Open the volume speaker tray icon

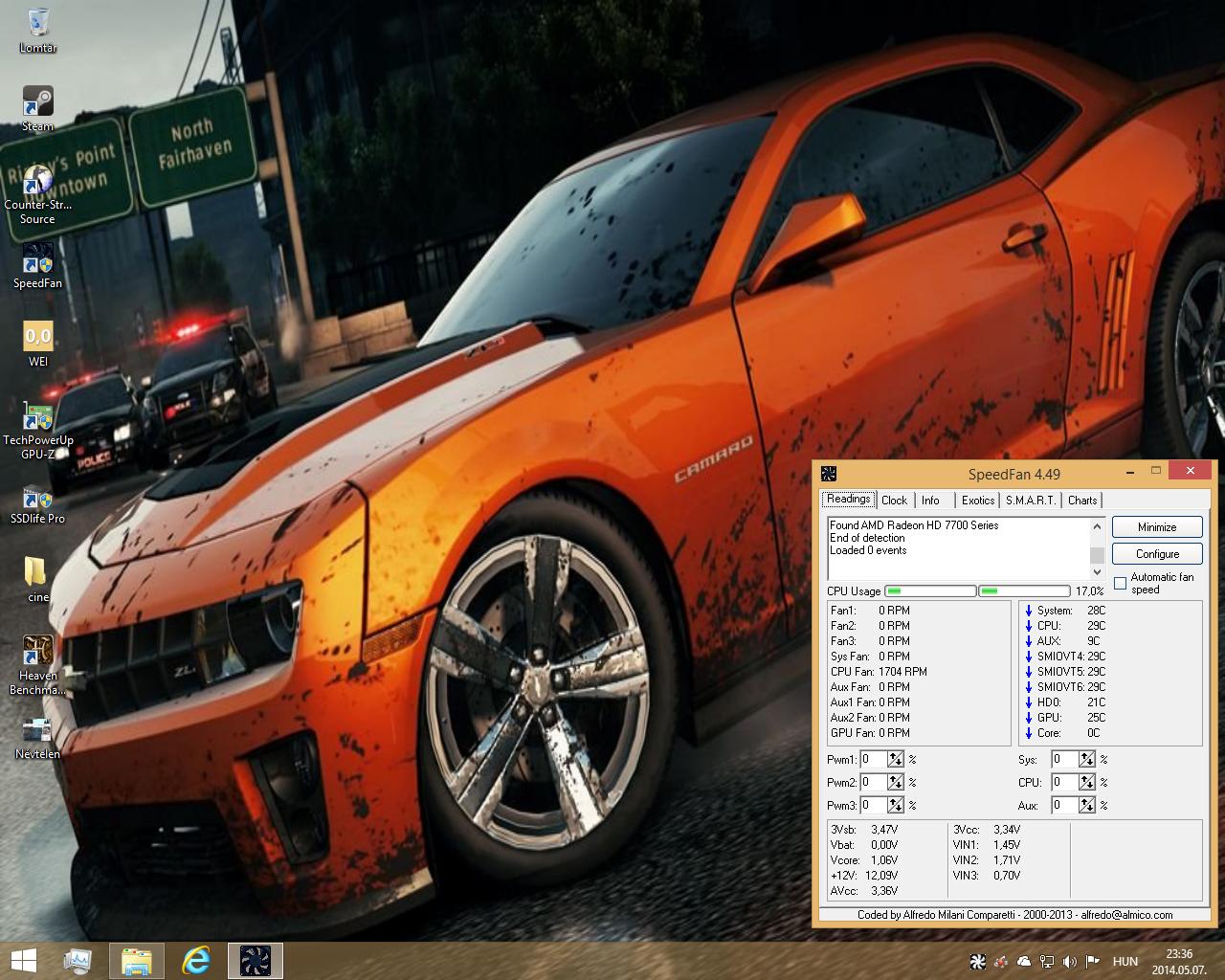[x=1069, y=962]
